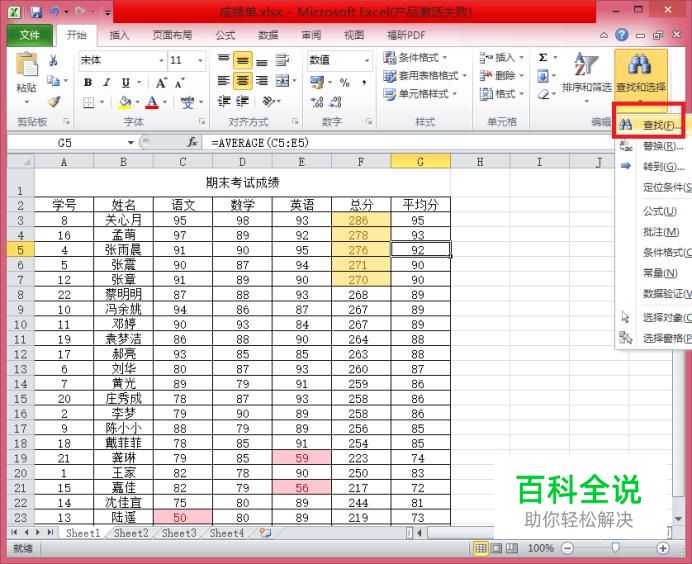Open the number format dropdown 数值

pyautogui.click(x=367, y=60)
